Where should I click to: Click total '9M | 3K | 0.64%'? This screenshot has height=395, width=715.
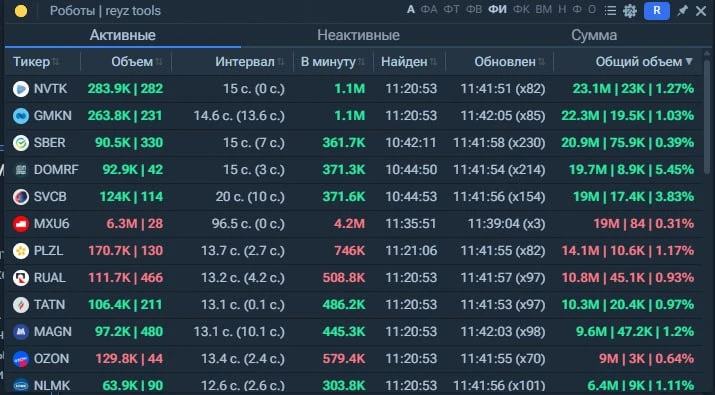647,359
